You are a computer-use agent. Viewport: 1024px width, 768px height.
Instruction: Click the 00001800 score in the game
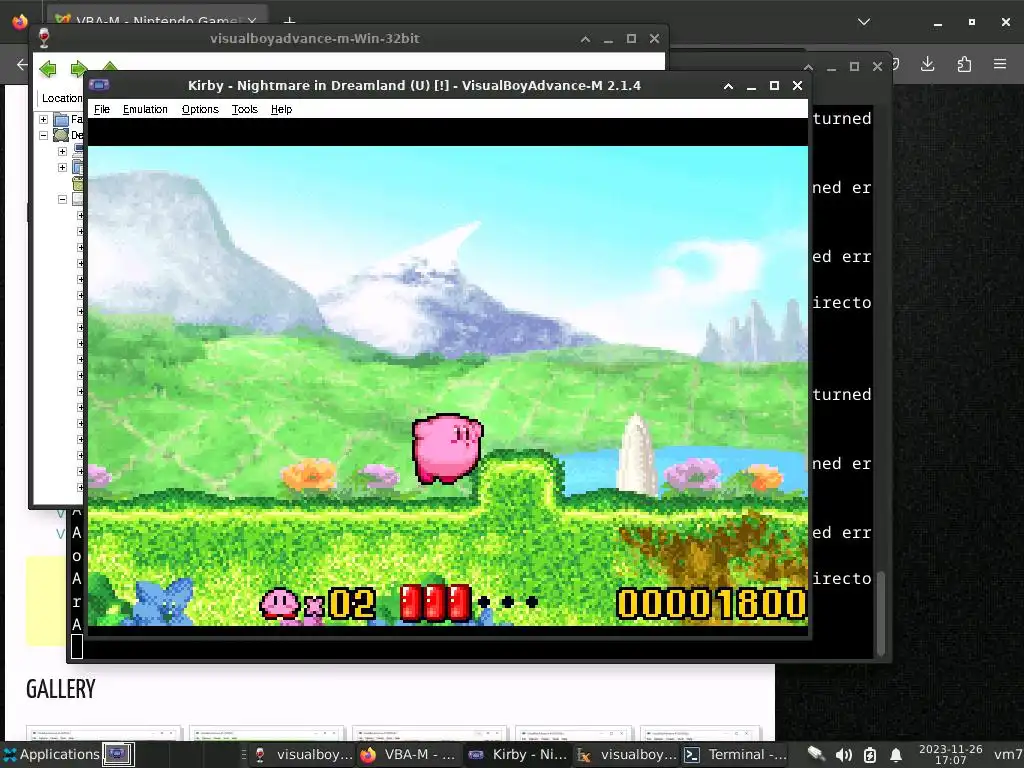coord(712,602)
